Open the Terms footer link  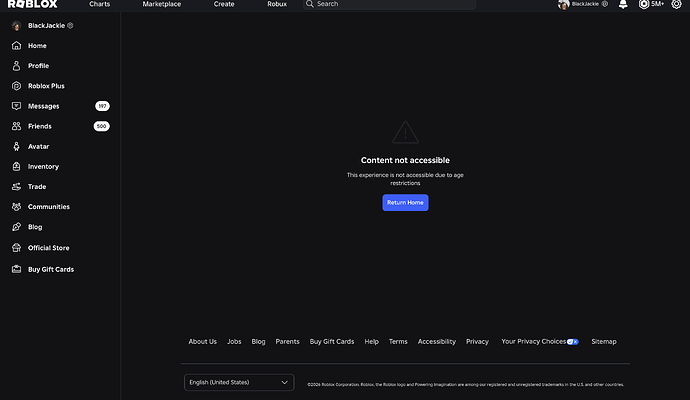[x=398, y=341]
